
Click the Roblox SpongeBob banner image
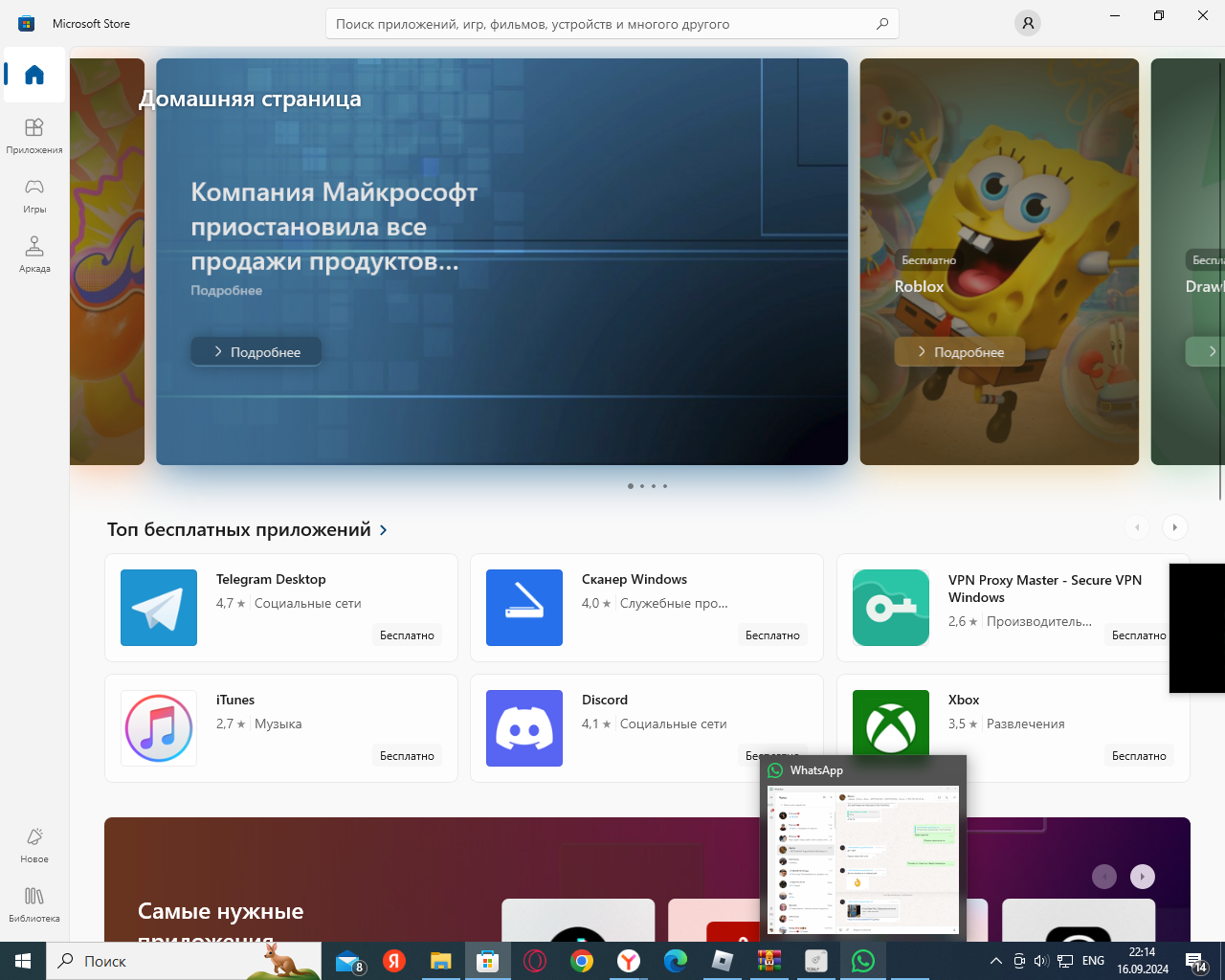click(x=999, y=261)
